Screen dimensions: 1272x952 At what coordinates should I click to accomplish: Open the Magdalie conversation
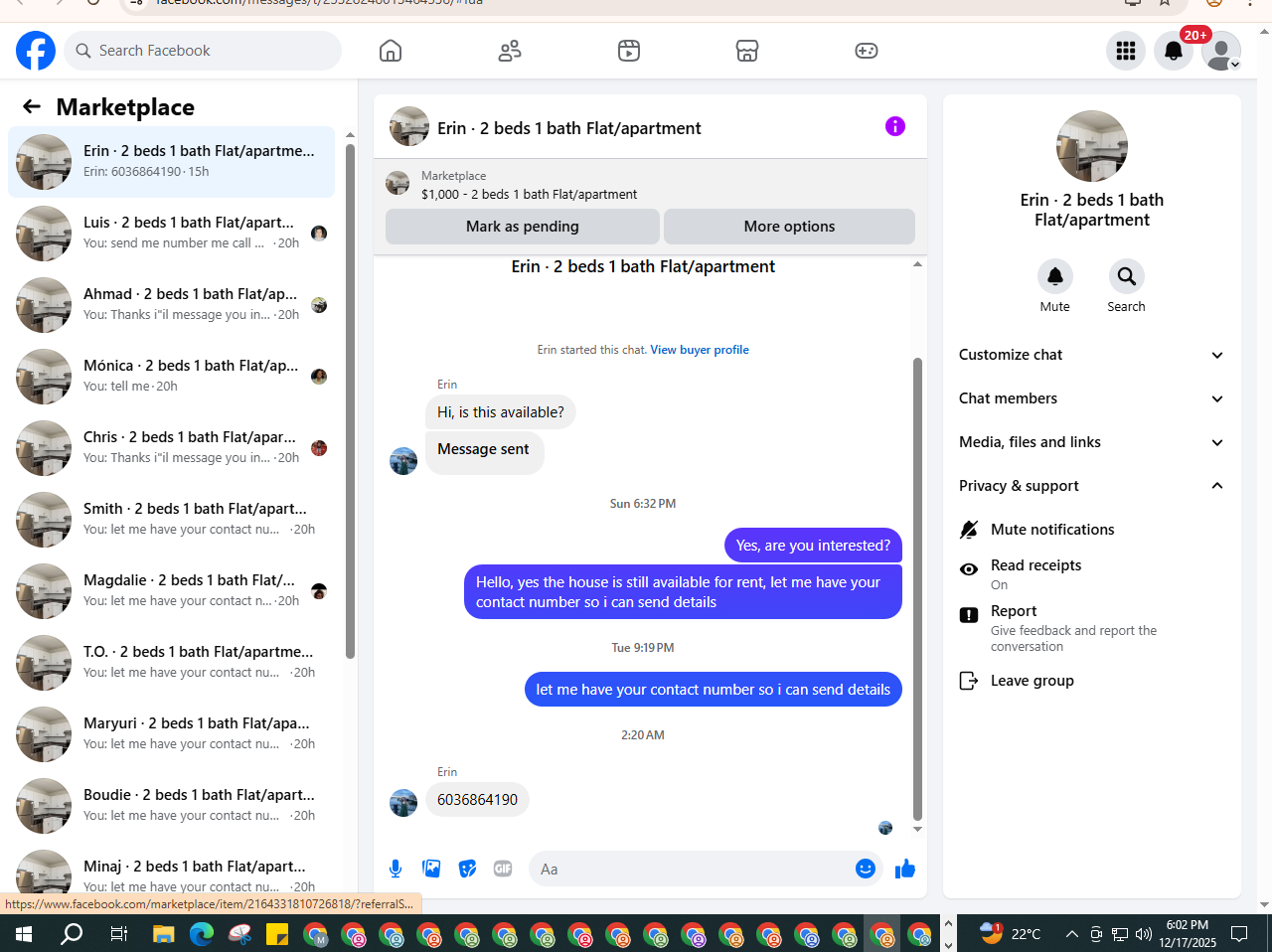pos(171,591)
